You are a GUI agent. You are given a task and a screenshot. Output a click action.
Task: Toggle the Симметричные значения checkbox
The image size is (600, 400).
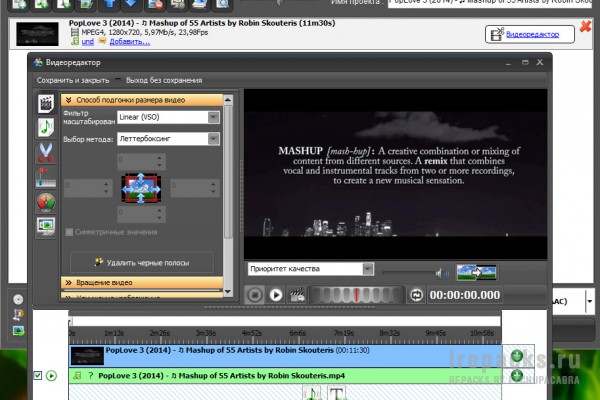(69, 232)
